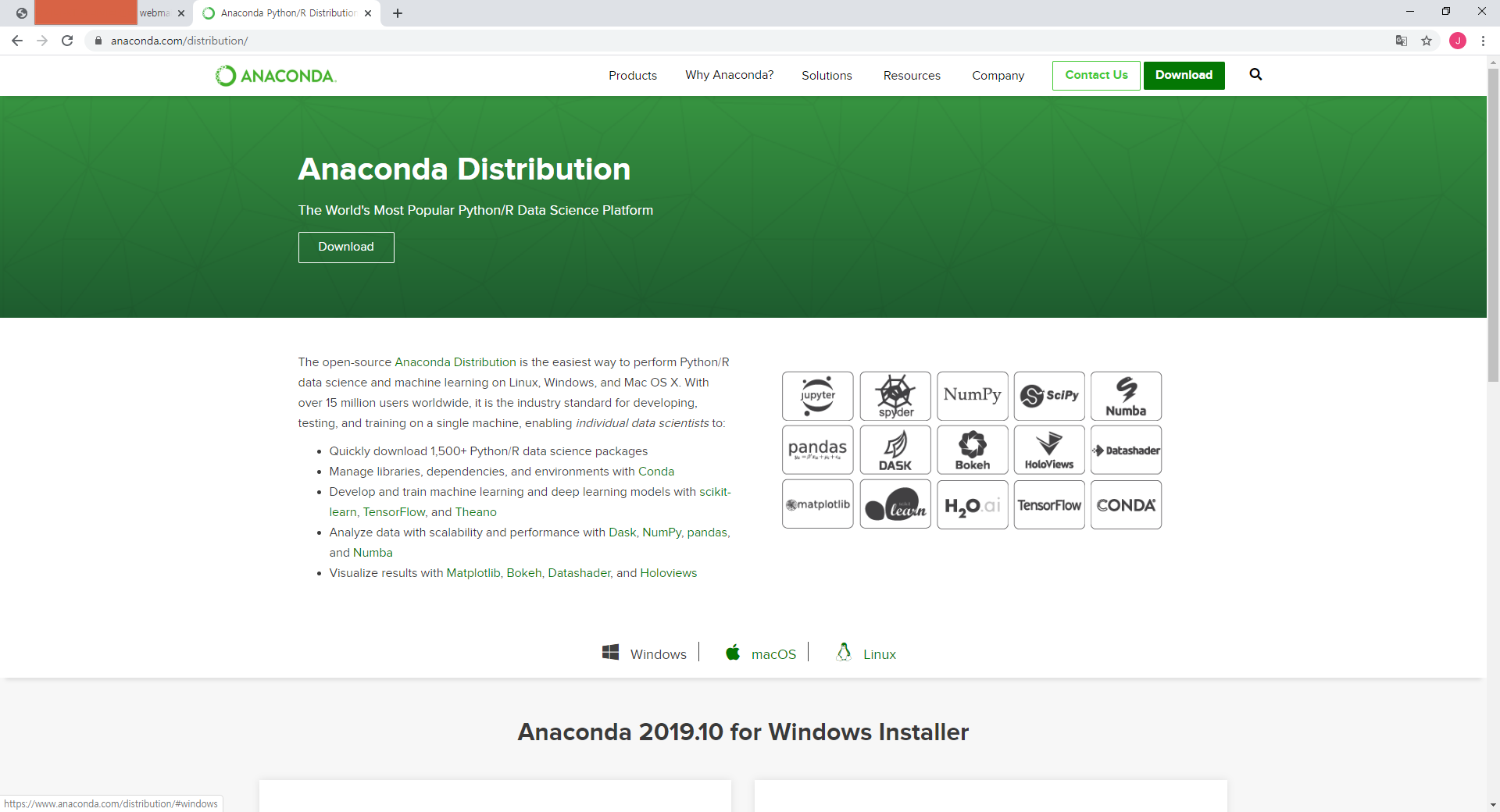Click the Jupyter logo tile
Viewport: 1500px width, 812px height.
817,396
